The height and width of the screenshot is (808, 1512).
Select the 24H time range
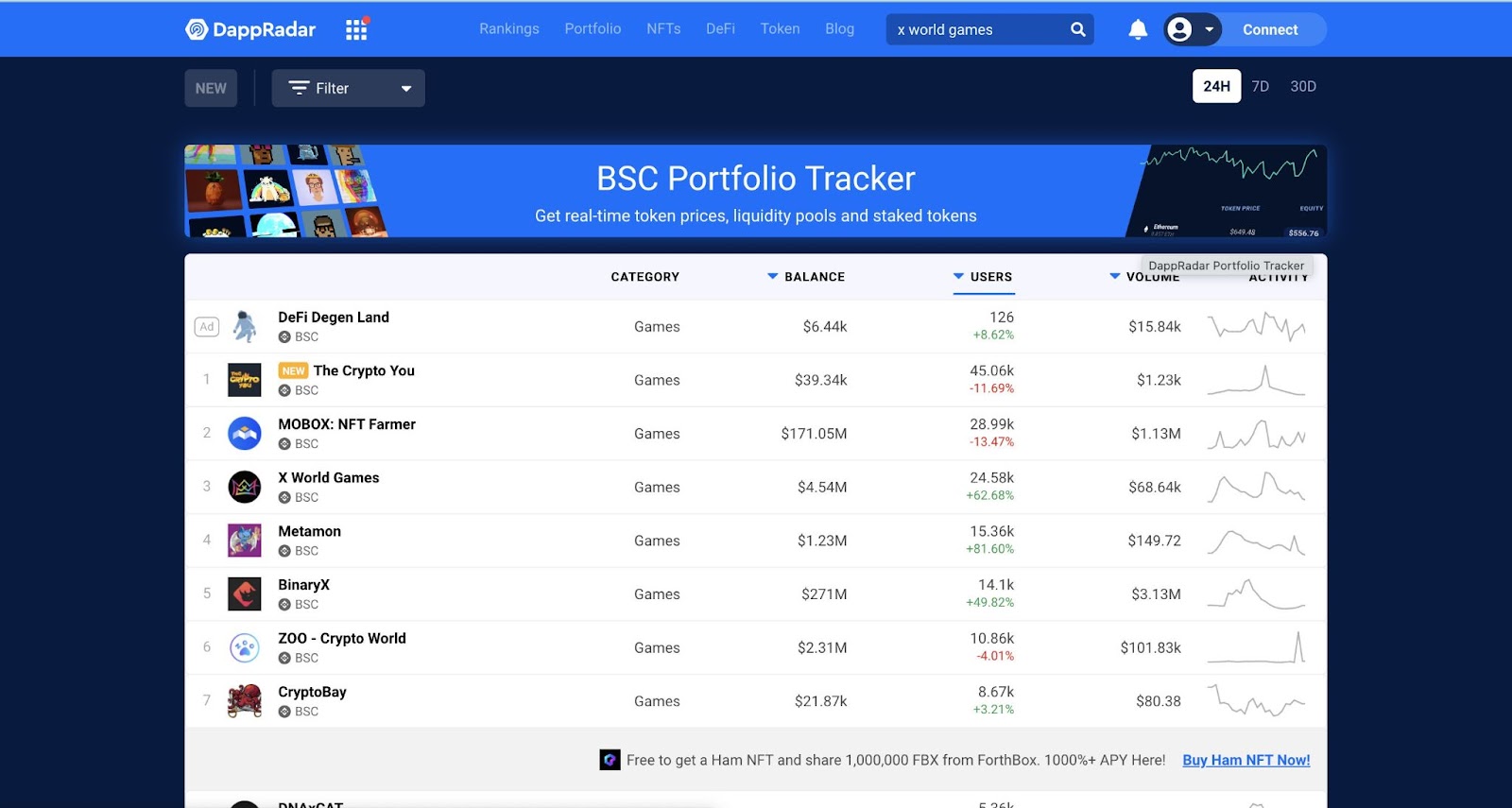pyautogui.click(x=1216, y=86)
